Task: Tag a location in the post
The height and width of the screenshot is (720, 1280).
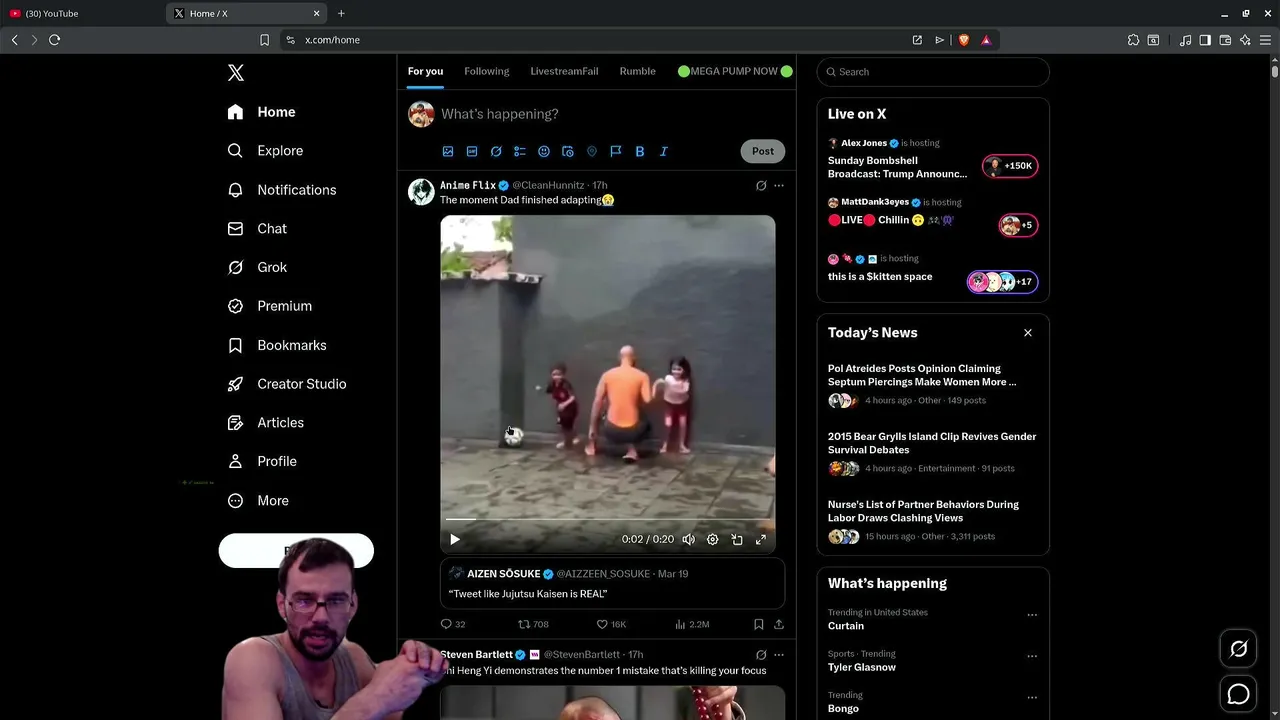Action: click(x=592, y=151)
